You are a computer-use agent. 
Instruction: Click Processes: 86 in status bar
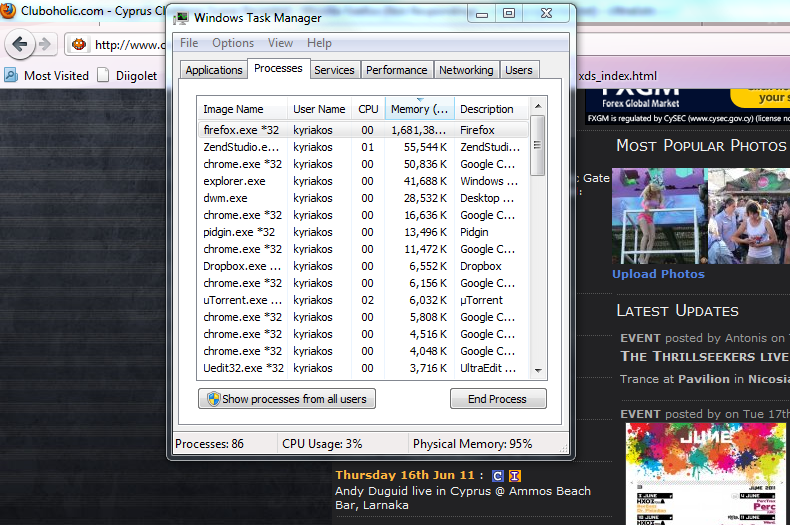(209, 444)
